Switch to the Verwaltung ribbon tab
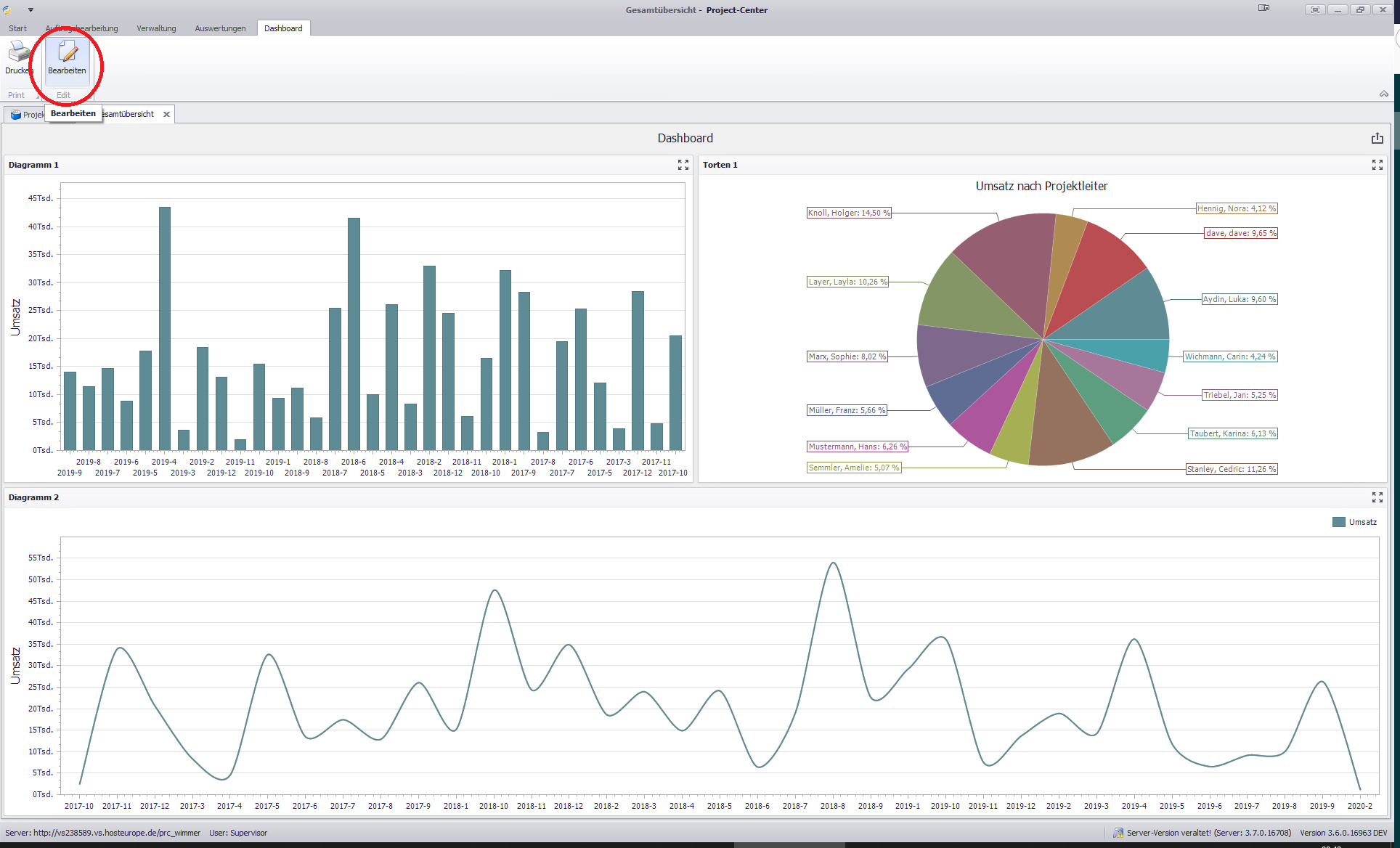The height and width of the screenshot is (848, 1400). click(x=156, y=28)
